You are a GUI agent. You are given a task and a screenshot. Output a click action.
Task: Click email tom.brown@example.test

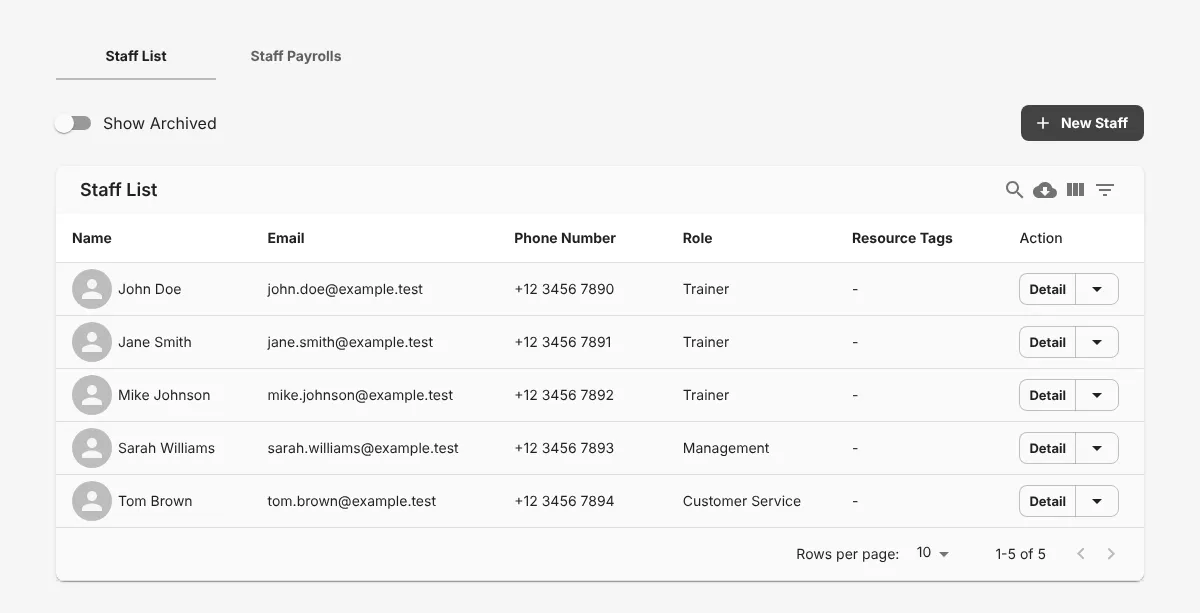[352, 501]
